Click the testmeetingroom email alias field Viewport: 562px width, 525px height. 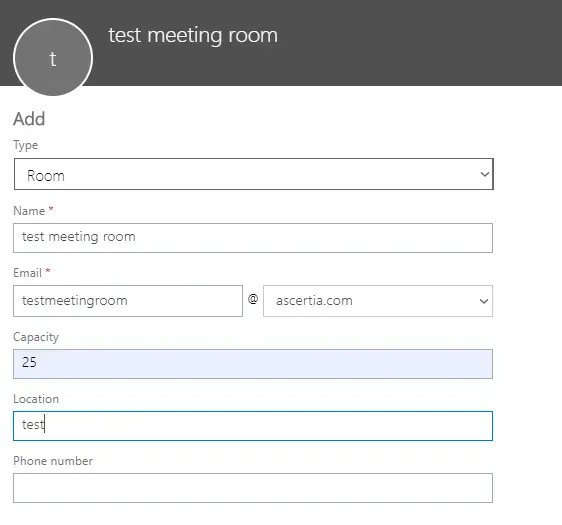pos(128,301)
